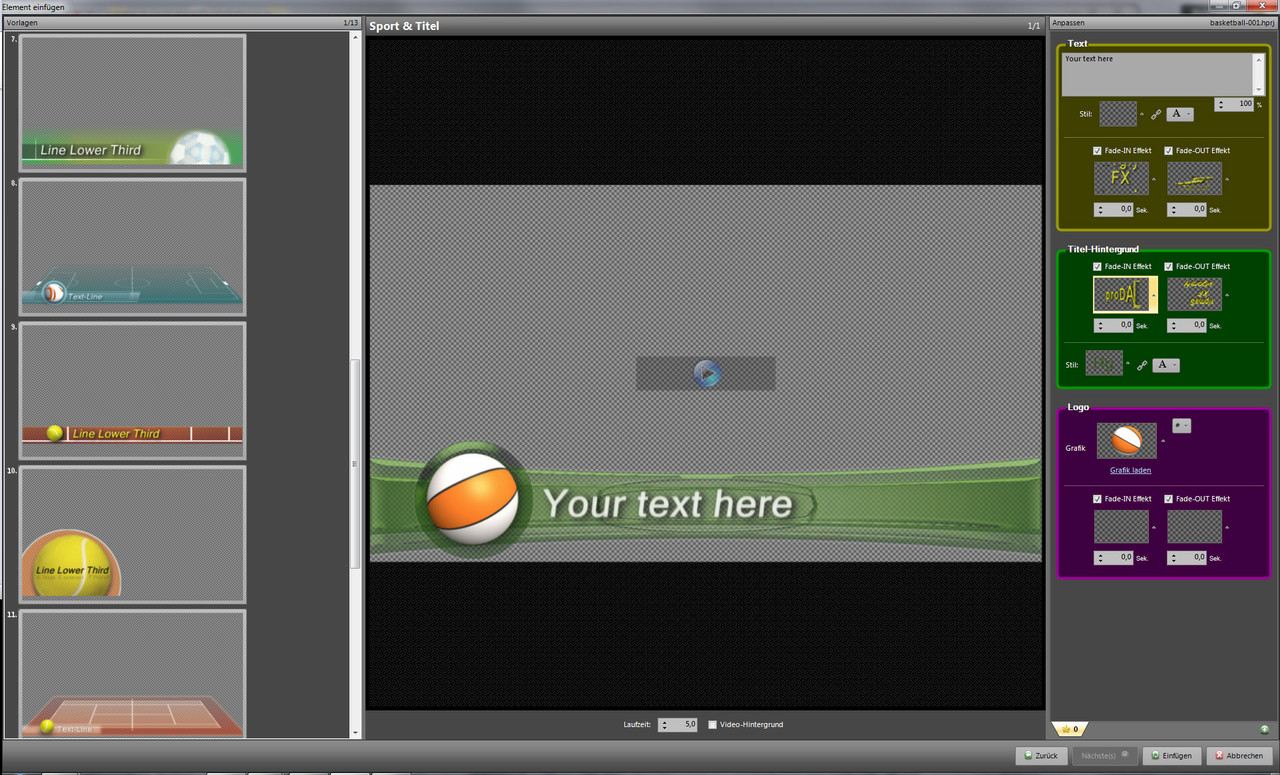Select the Text Fade-IN FX effect thumbnail
Image resolution: width=1280 pixels, height=775 pixels.
tap(1121, 179)
